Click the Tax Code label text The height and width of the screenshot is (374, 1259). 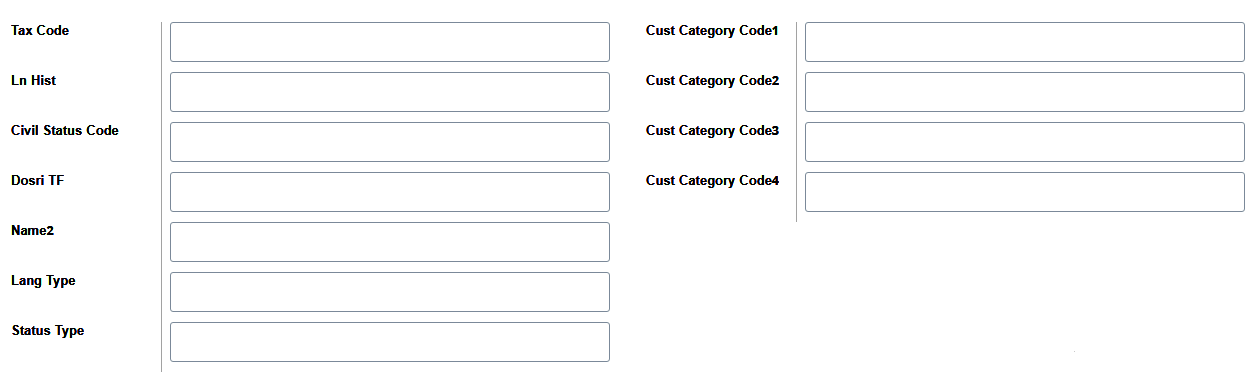pos(40,31)
